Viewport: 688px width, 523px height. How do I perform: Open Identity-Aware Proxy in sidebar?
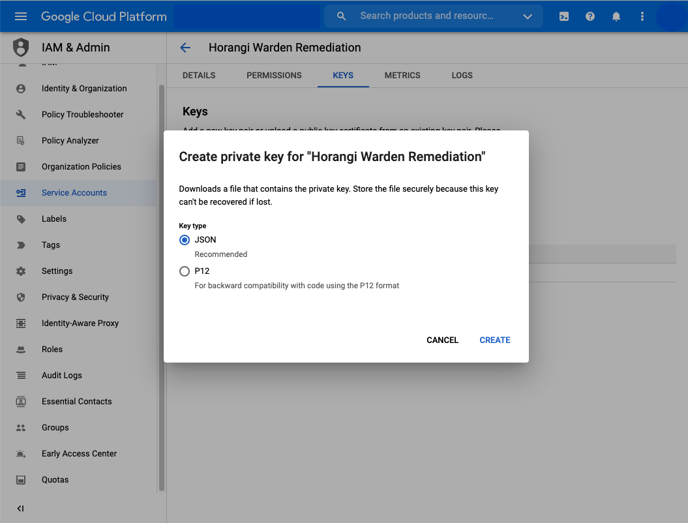[x=80, y=323]
